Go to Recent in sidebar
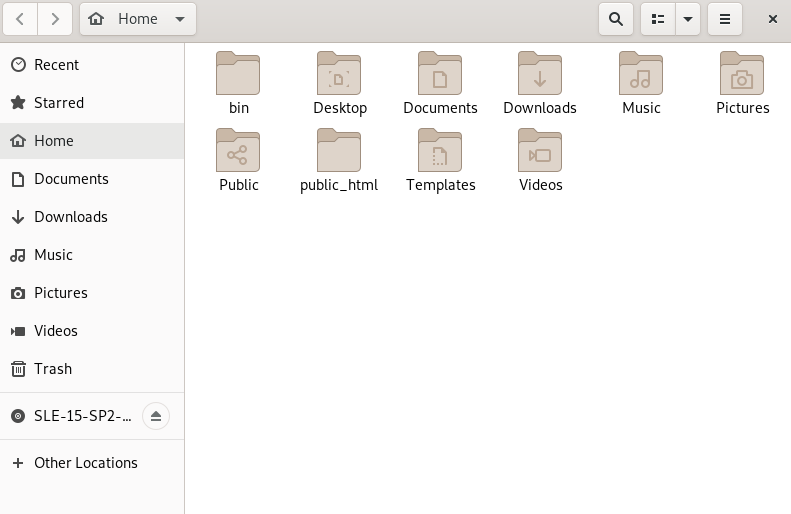 tap(56, 65)
